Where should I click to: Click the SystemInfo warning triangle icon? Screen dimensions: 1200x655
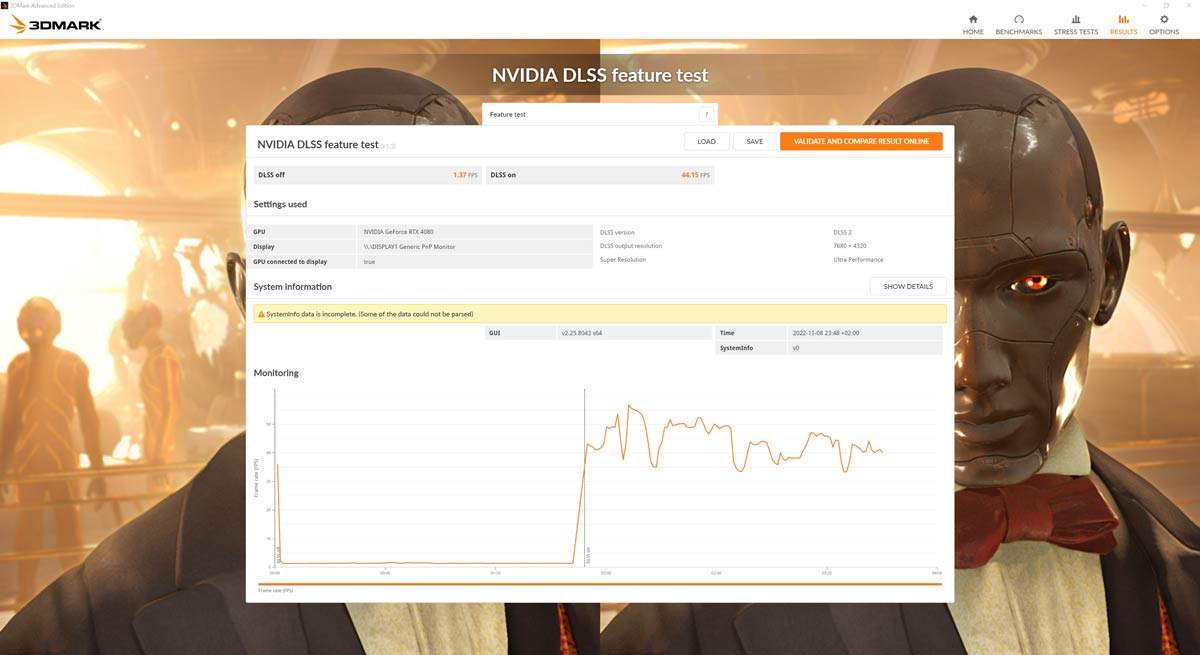coord(261,314)
